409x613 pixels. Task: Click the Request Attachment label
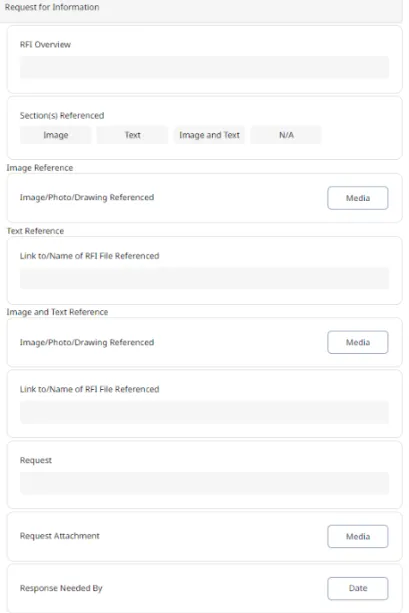tap(59, 536)
